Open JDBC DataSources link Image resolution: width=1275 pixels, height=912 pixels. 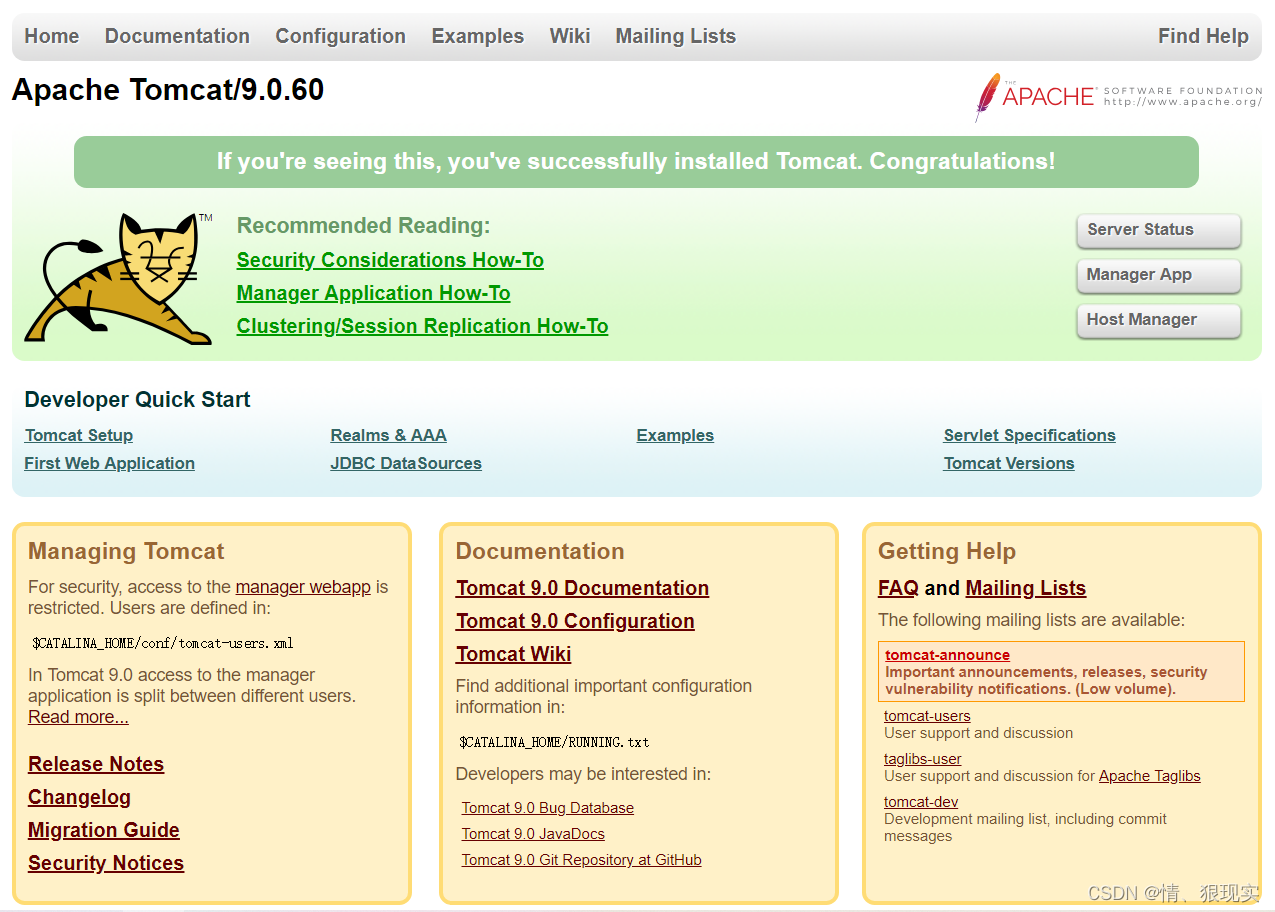[406, 463]
